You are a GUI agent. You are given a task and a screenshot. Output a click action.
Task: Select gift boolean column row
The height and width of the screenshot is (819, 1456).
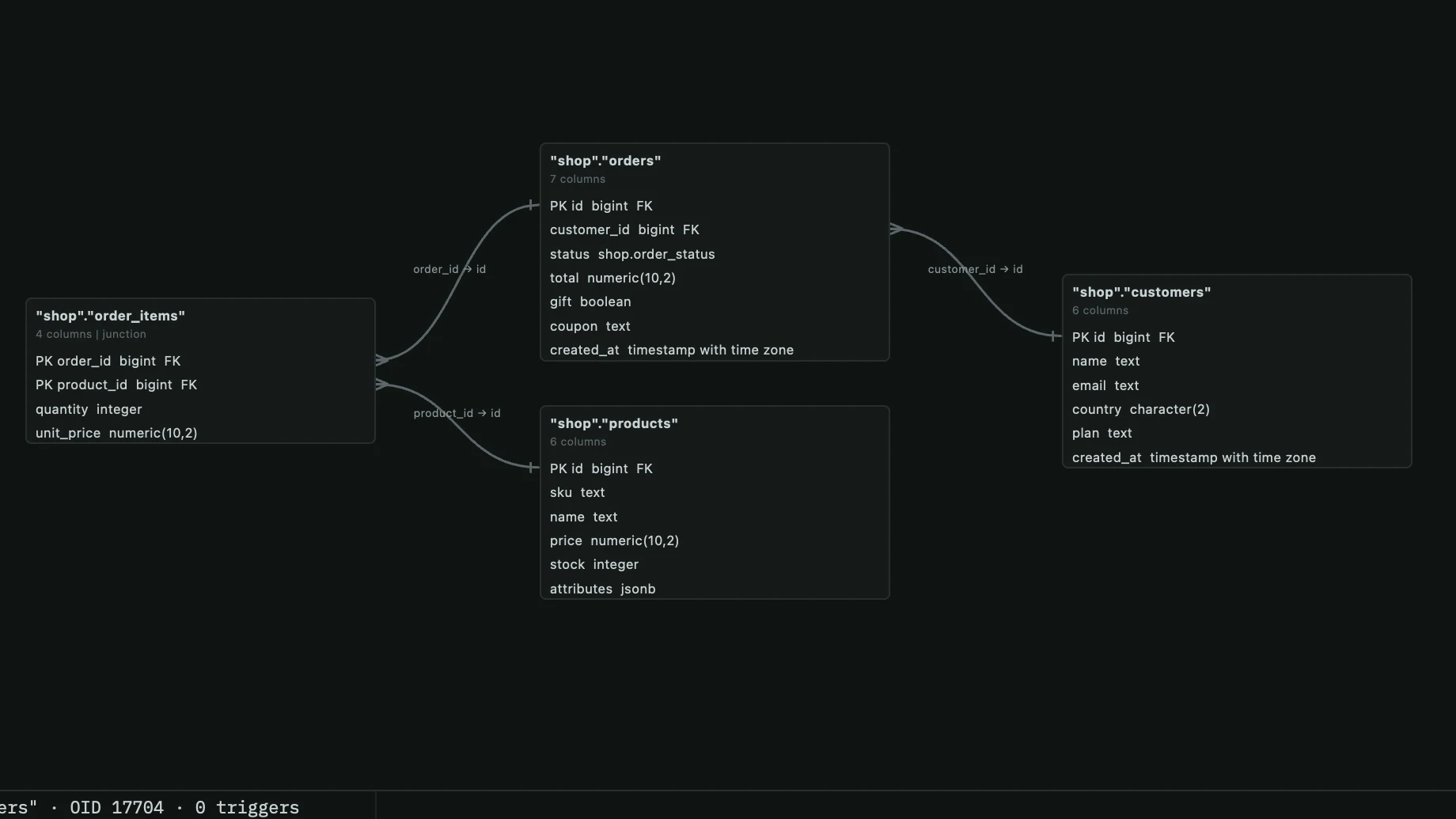pyautogui.click(x=715, y=301)
